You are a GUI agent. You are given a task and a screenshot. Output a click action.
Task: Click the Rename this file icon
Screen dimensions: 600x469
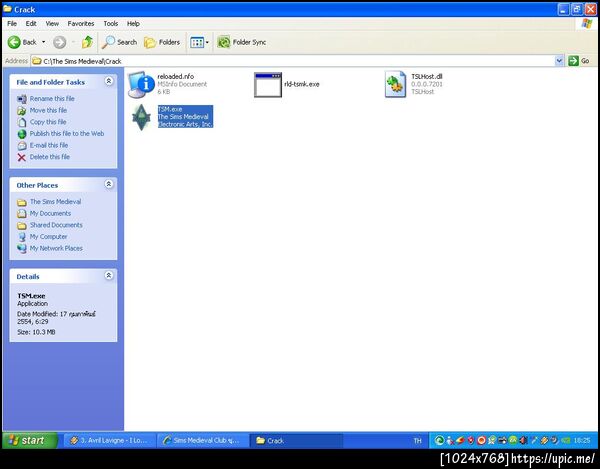22,99
